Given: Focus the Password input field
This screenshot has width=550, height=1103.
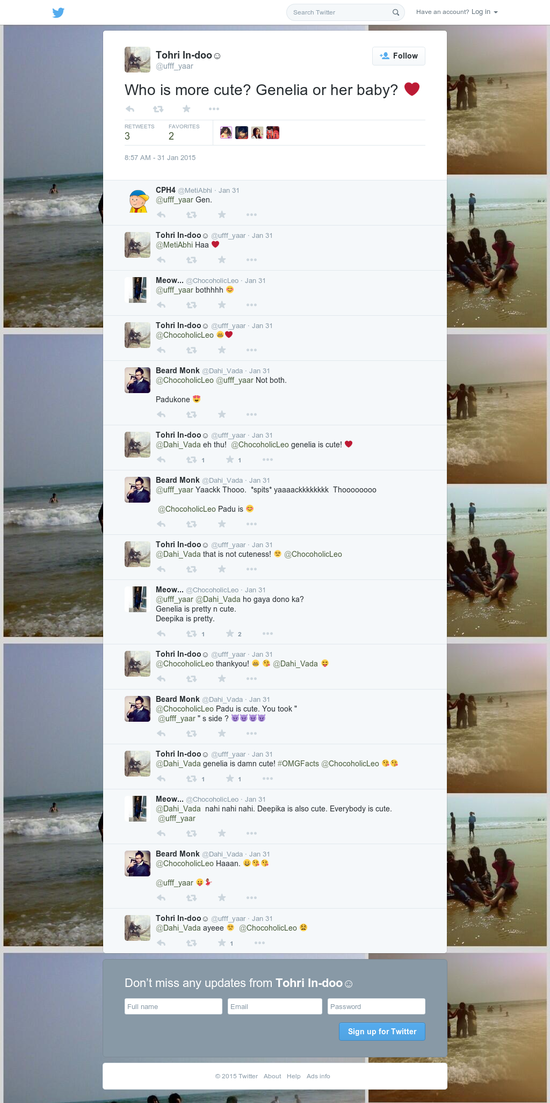Looking at the screenshot, I should click(376, 1007).
